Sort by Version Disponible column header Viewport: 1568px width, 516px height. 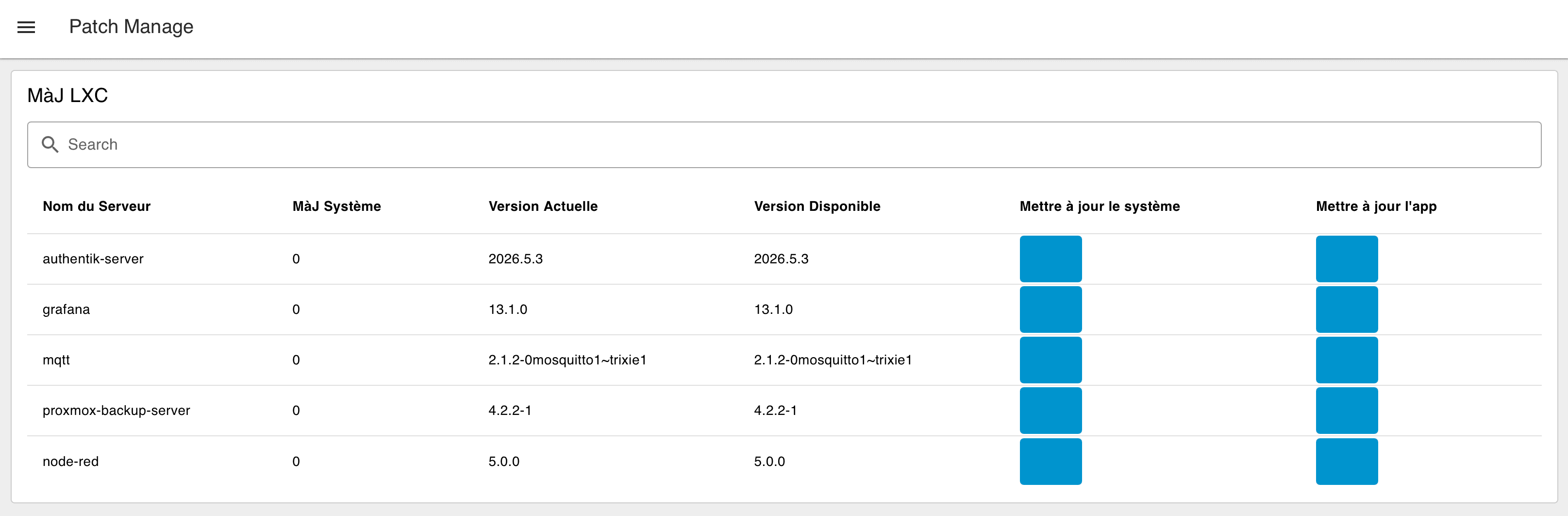(x=817, y=206)
